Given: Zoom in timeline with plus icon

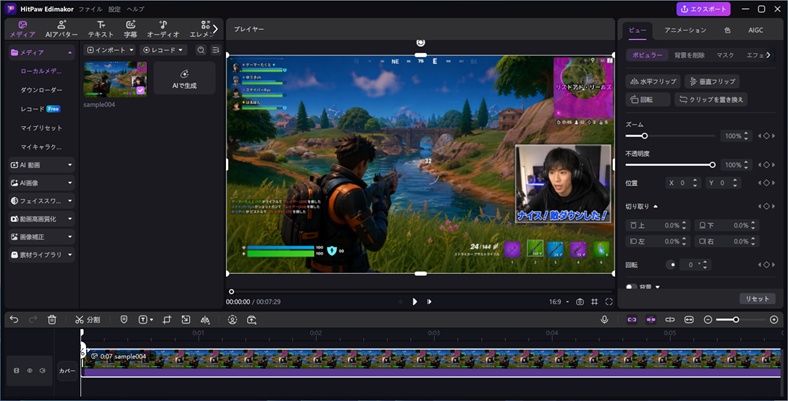Looking at the screenshot, I should click(x=774, y=320).
